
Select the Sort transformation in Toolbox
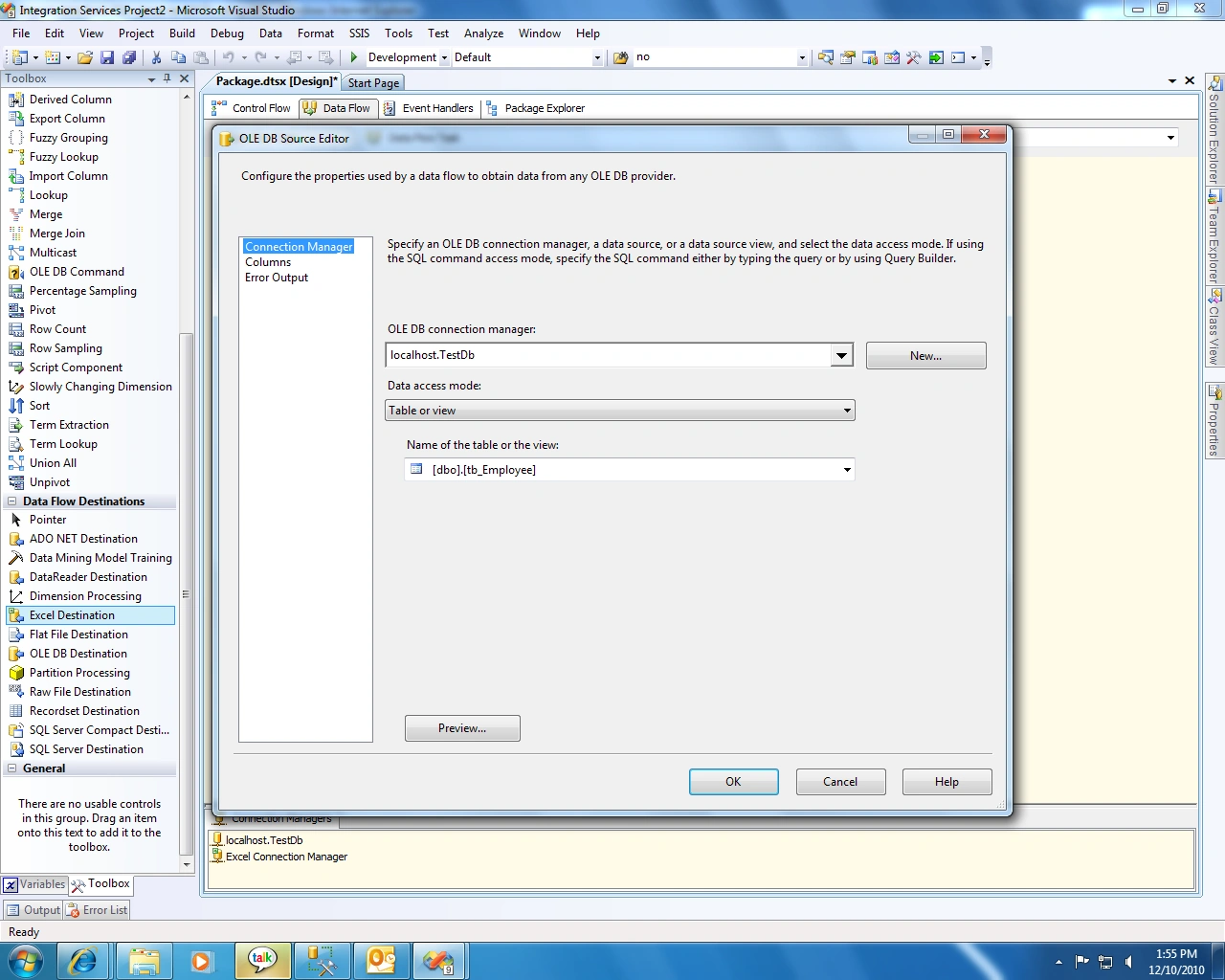pyautogui.click(x=91, y=406)
